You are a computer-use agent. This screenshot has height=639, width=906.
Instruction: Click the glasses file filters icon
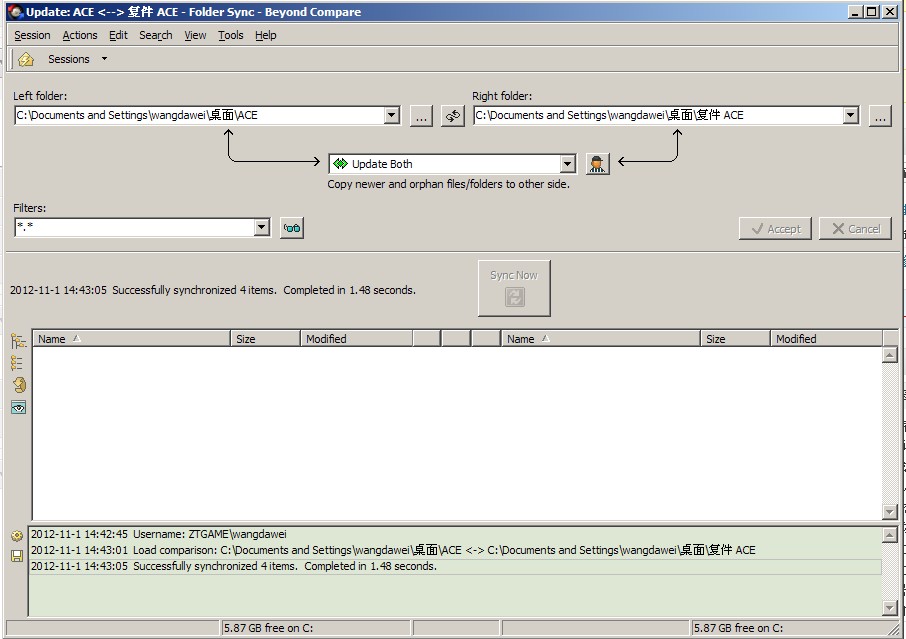tap(292, 228)
